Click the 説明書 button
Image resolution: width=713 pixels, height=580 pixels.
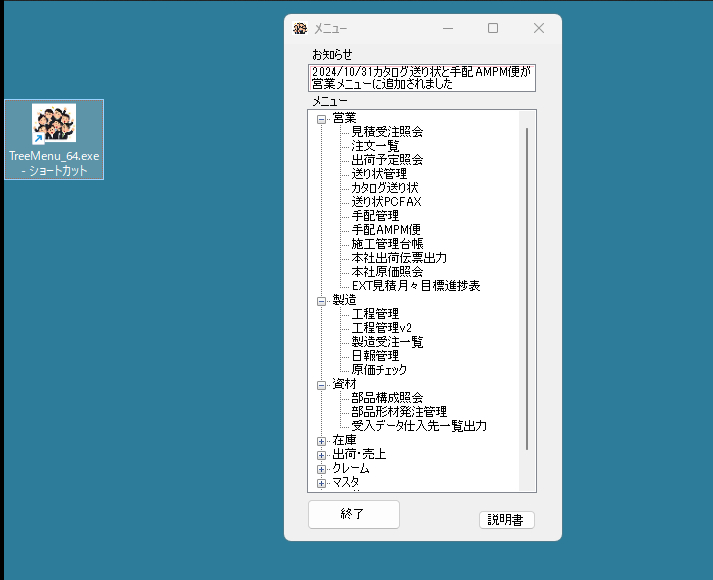coord(507,520)
